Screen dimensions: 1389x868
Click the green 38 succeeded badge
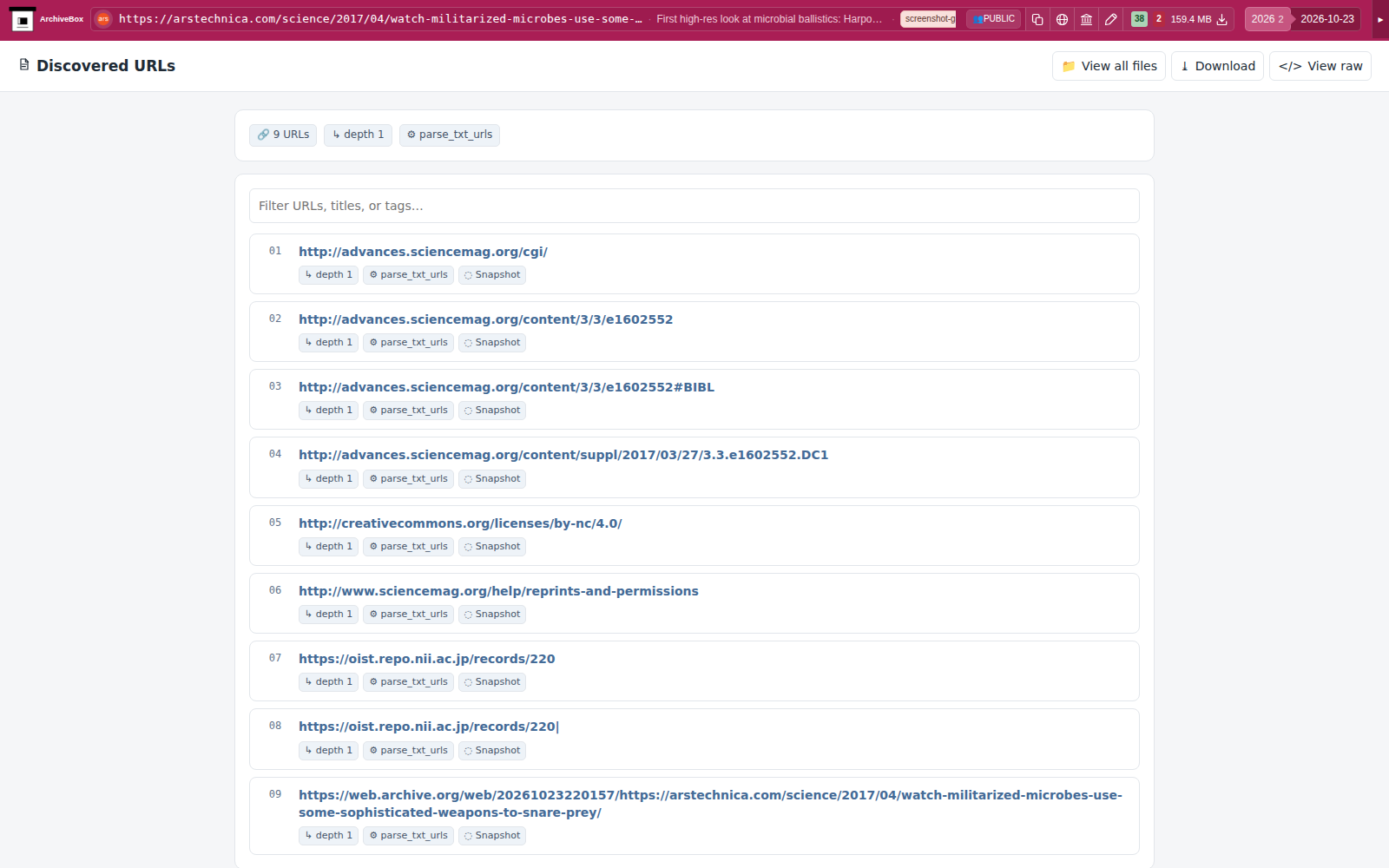(1139, 19)
